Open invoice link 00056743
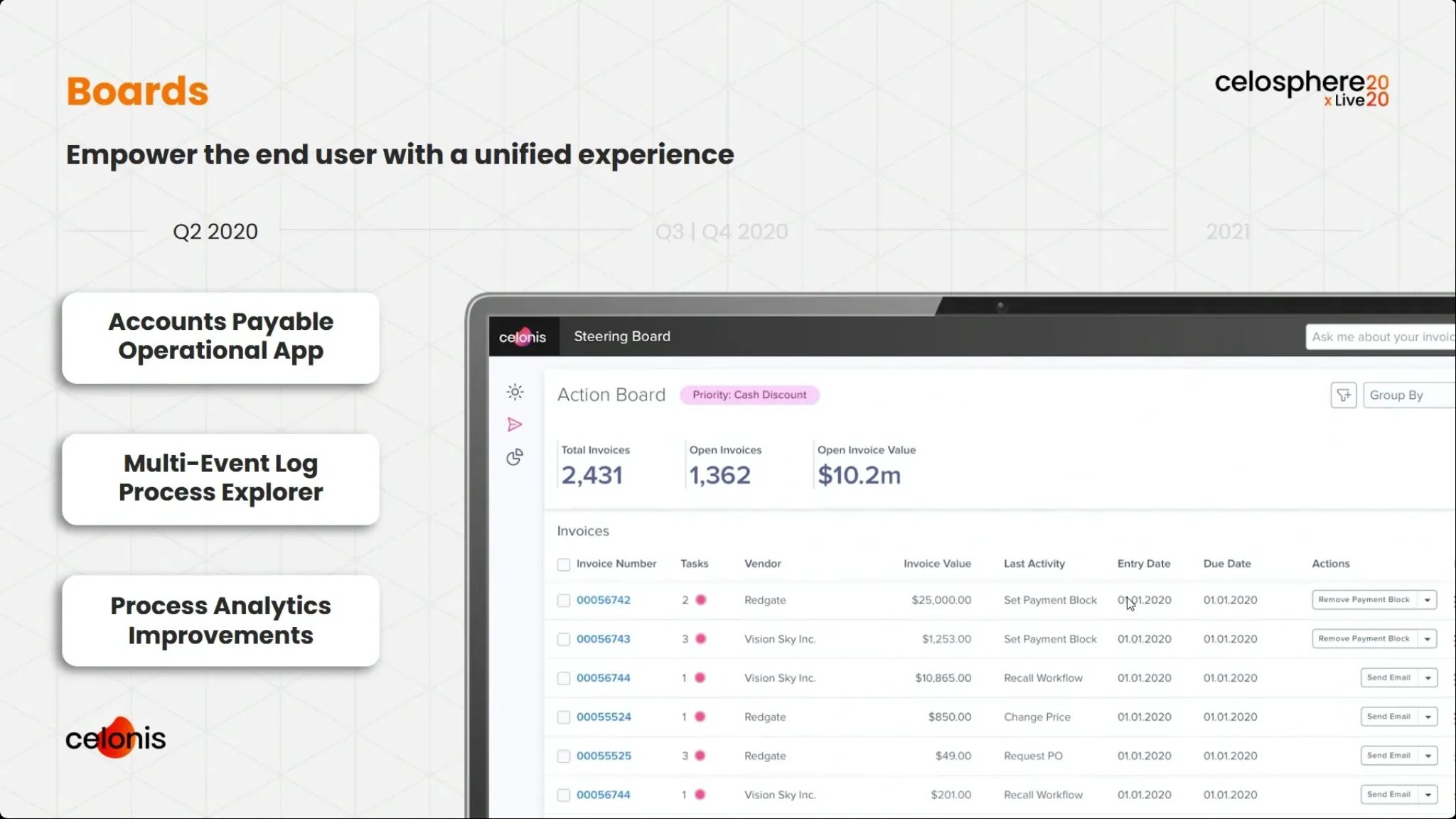 pyautogui.click(x=604, y=639)
